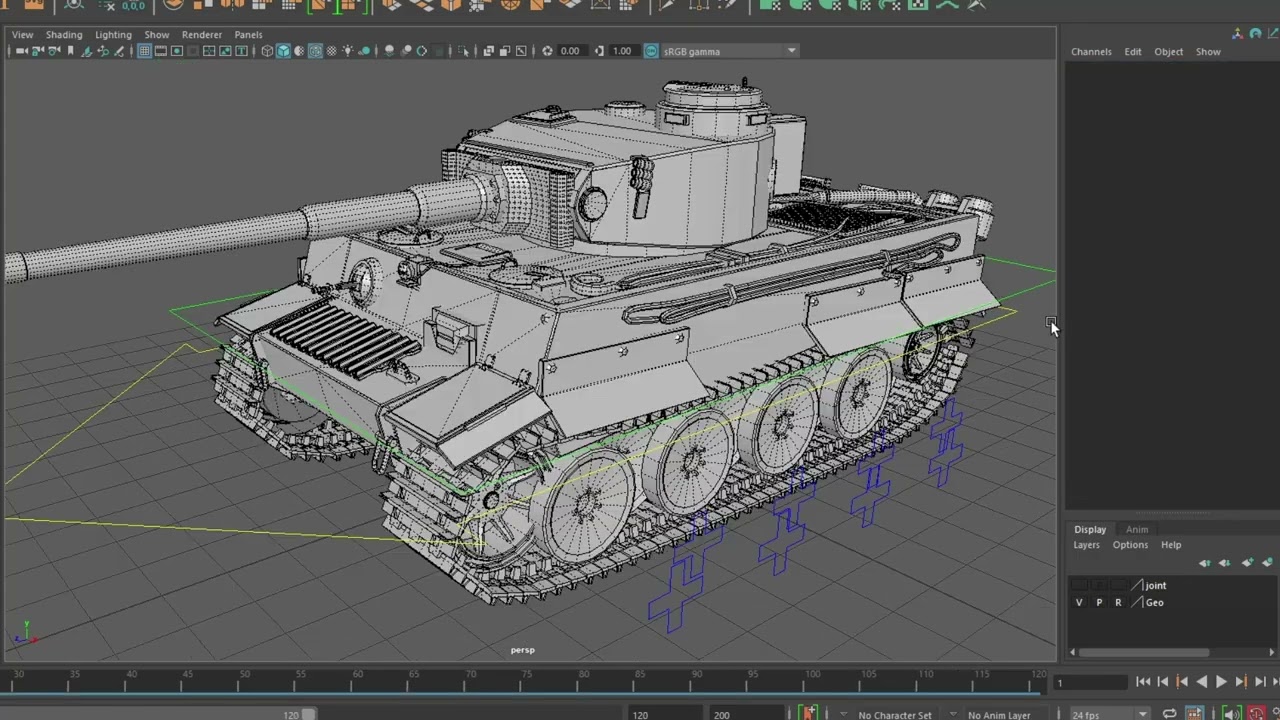Click the Safe Action icon
This screenshot has height=720, width=1280.
(225, 51)
